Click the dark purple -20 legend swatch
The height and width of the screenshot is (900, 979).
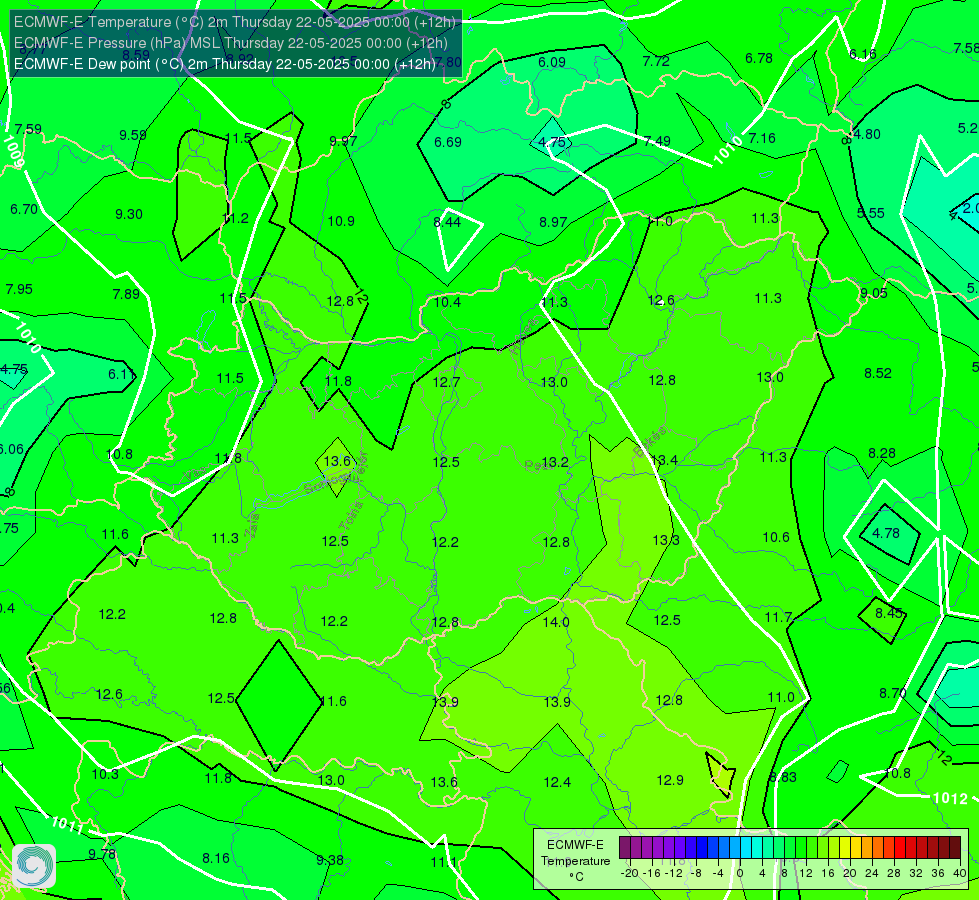point(624,848)
